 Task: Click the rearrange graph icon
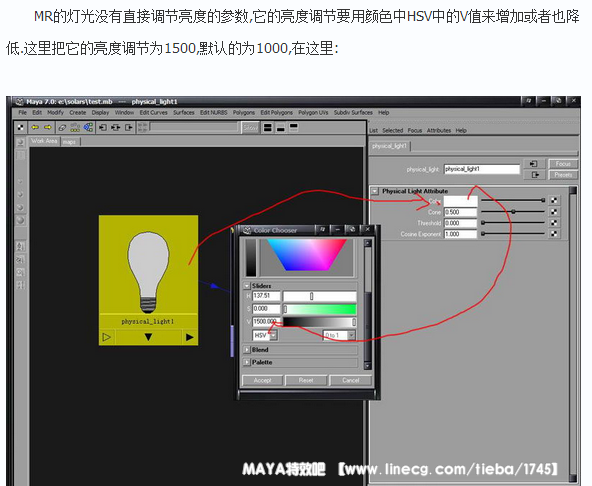click(x=75, y=128)
